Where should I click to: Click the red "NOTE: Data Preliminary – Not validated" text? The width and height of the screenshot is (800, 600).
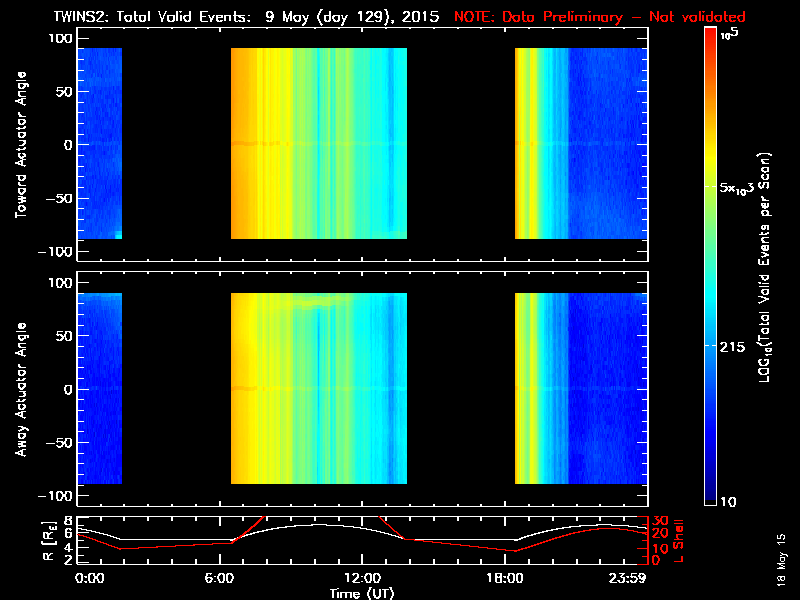point(599,17)
